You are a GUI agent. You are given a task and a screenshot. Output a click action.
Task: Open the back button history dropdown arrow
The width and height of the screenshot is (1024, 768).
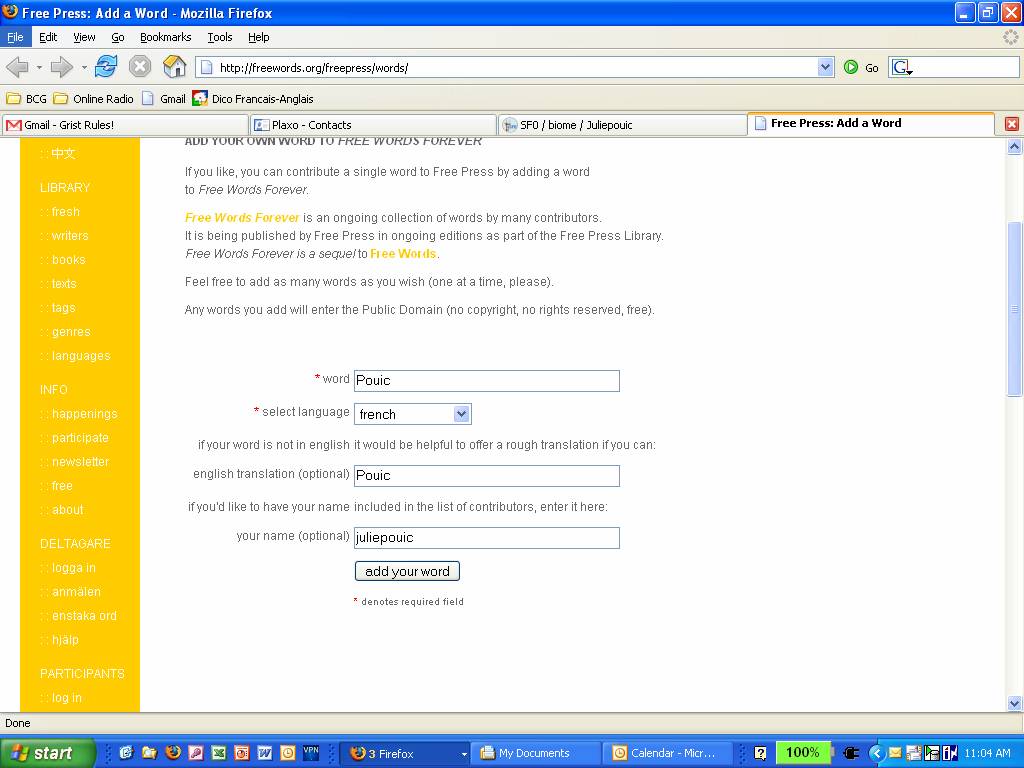[39, 67]
